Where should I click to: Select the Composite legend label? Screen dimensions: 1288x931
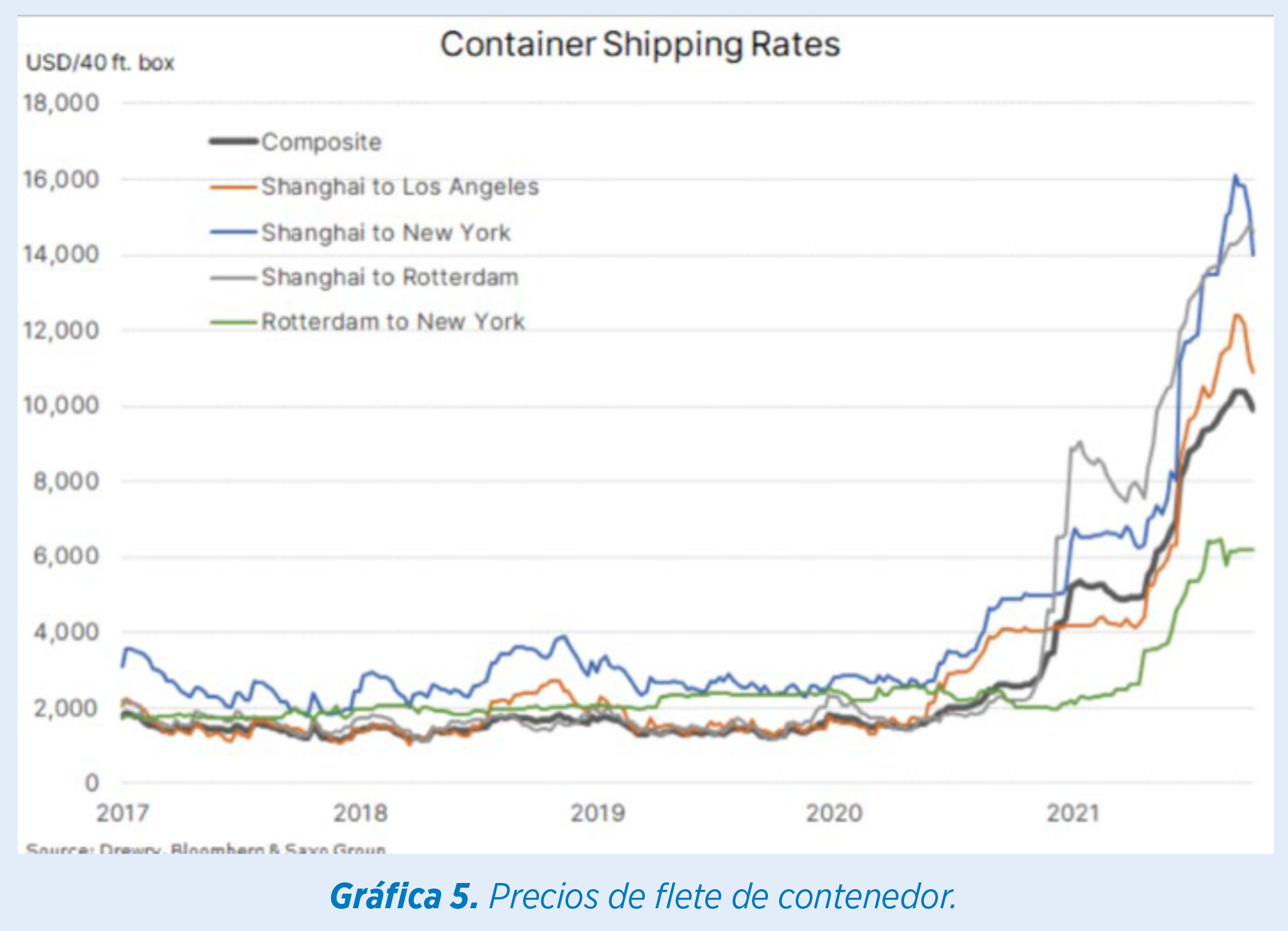(x=321, y=142)
